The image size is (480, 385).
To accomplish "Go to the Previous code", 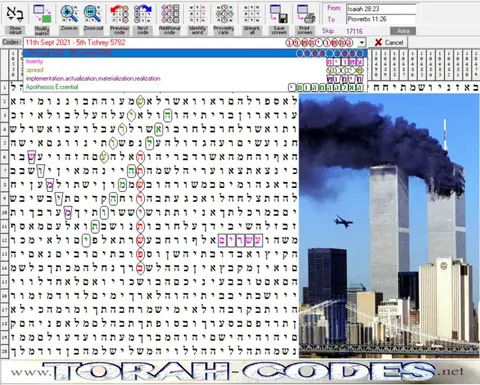I will (x=119, y=19).
